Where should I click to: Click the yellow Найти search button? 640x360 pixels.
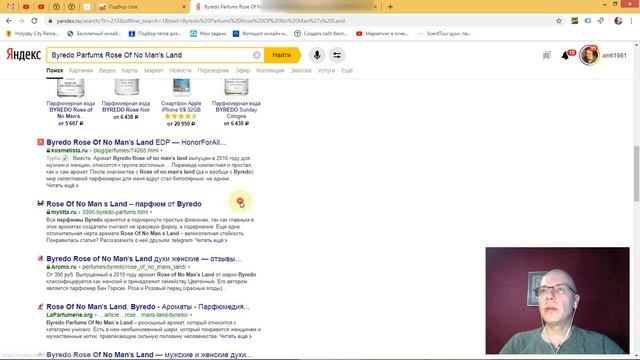point(282,55)
